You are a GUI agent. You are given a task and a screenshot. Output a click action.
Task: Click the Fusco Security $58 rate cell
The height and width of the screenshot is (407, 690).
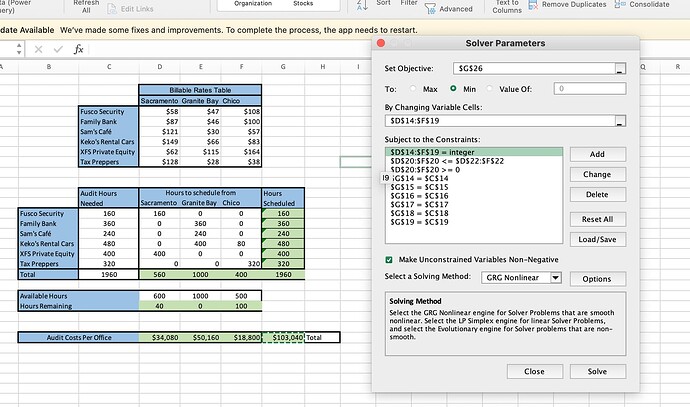coord(160,112)
